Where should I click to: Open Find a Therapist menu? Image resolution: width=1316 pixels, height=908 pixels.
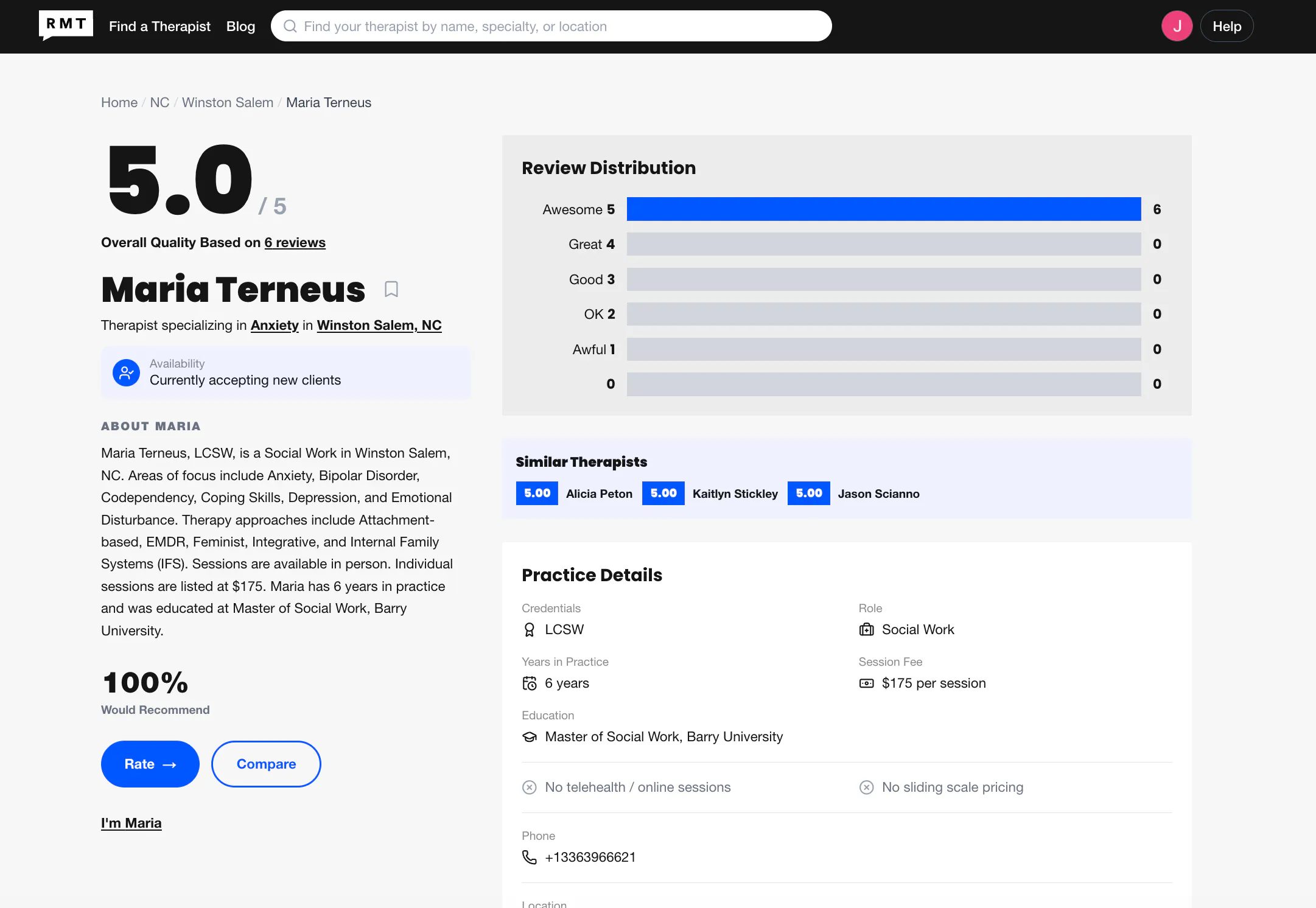159,26
